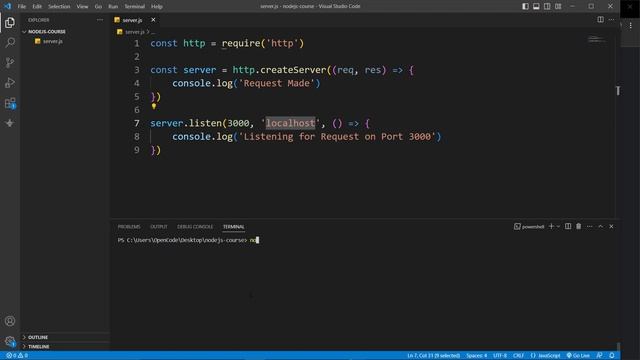Screen dimensions: 640x360
Task: Click server.js in the breadcrumb
Action: click(134, 31)
